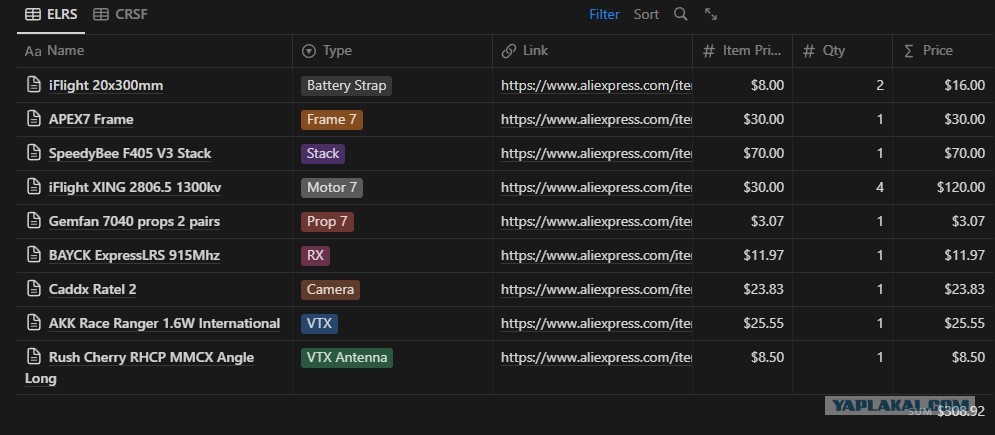Screen dimensions: 995x435
Task: Click the $3.07 item price cell
Action: 742,222
